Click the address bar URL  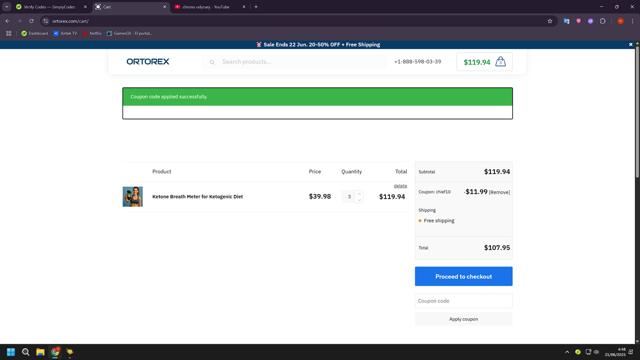(70, 21)
